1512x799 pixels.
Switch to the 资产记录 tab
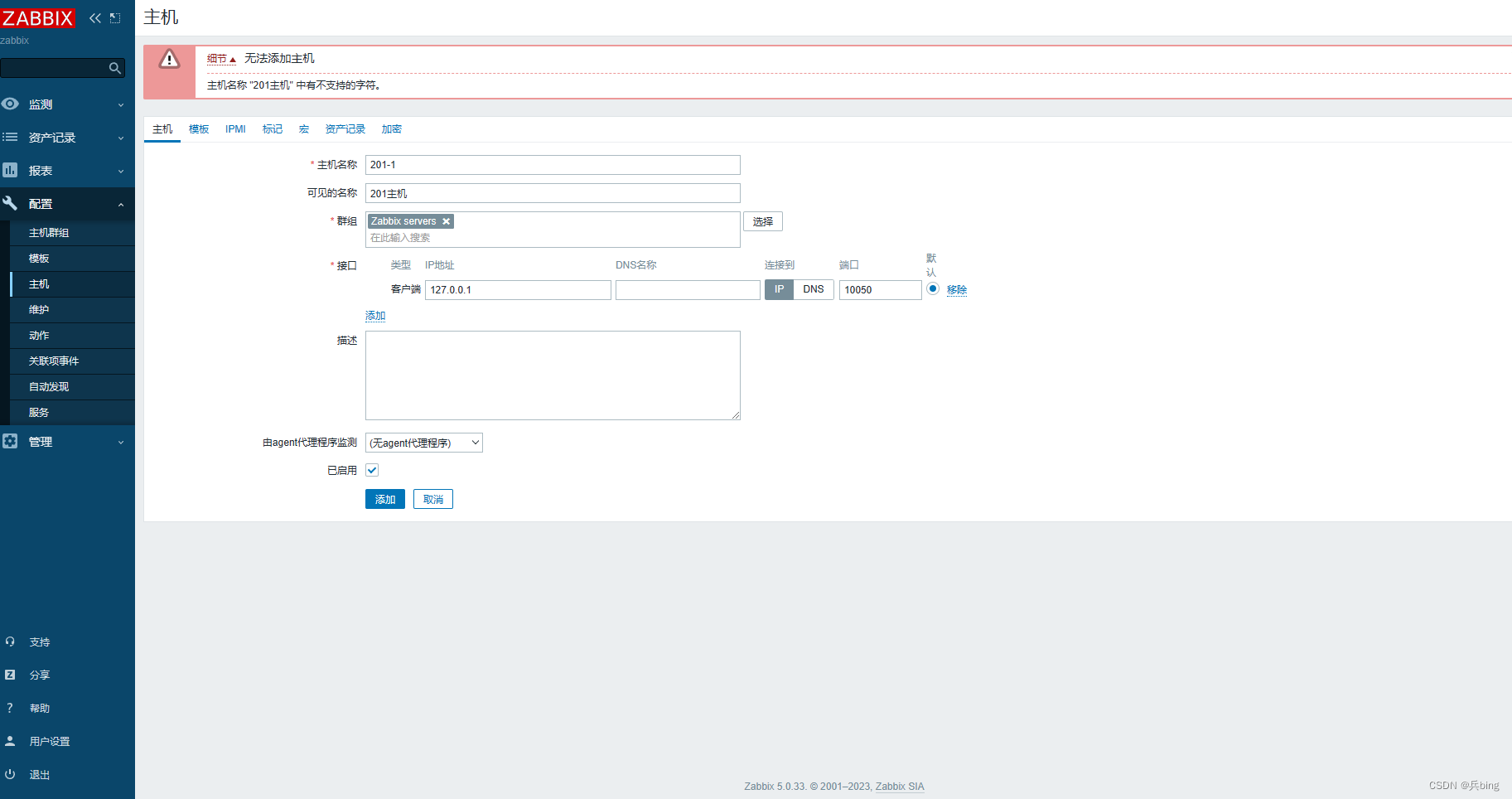(x=345, y=129)
